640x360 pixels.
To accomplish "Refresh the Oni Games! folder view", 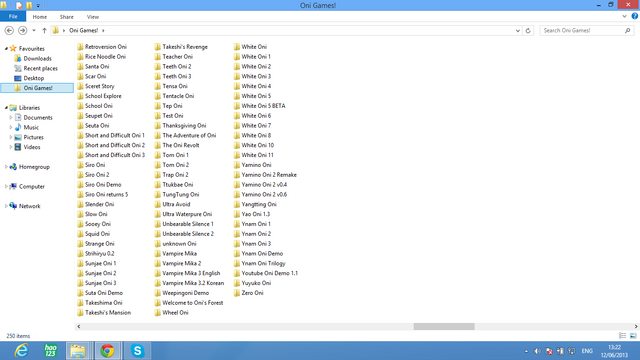I will coord(528,31).
